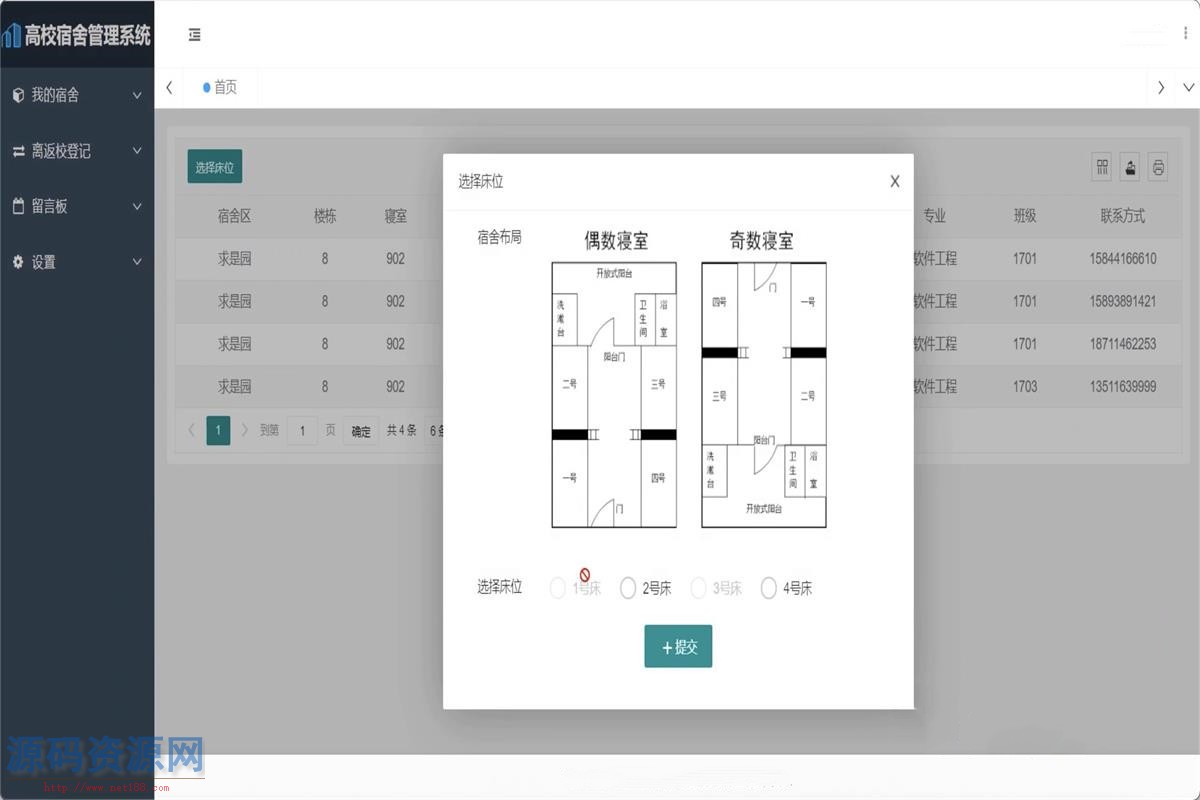This screenshot has width=1200, height=800.
Task: Expand the 我的宿舍 sidebar menu
Action: pyautogui.click(x=77, y=95)
